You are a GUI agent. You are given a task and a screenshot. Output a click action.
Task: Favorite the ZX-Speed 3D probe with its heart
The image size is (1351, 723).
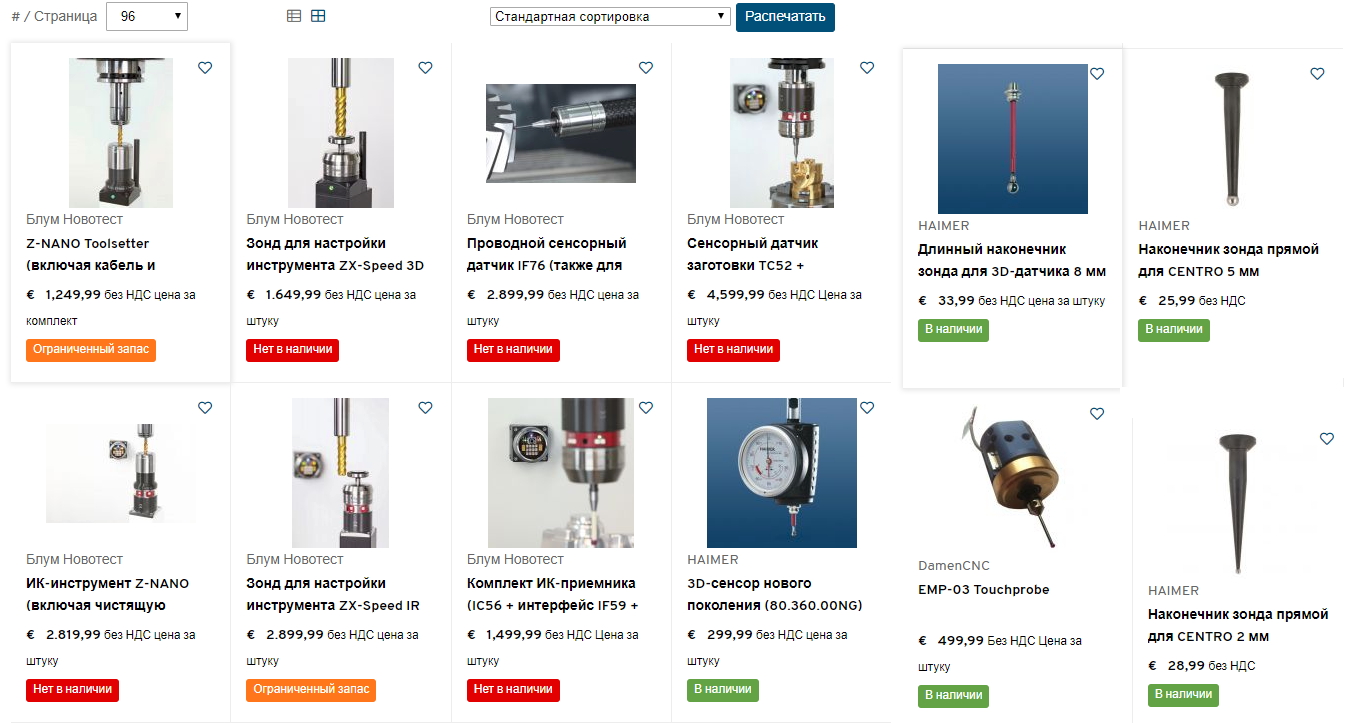[x=425, y=68]
